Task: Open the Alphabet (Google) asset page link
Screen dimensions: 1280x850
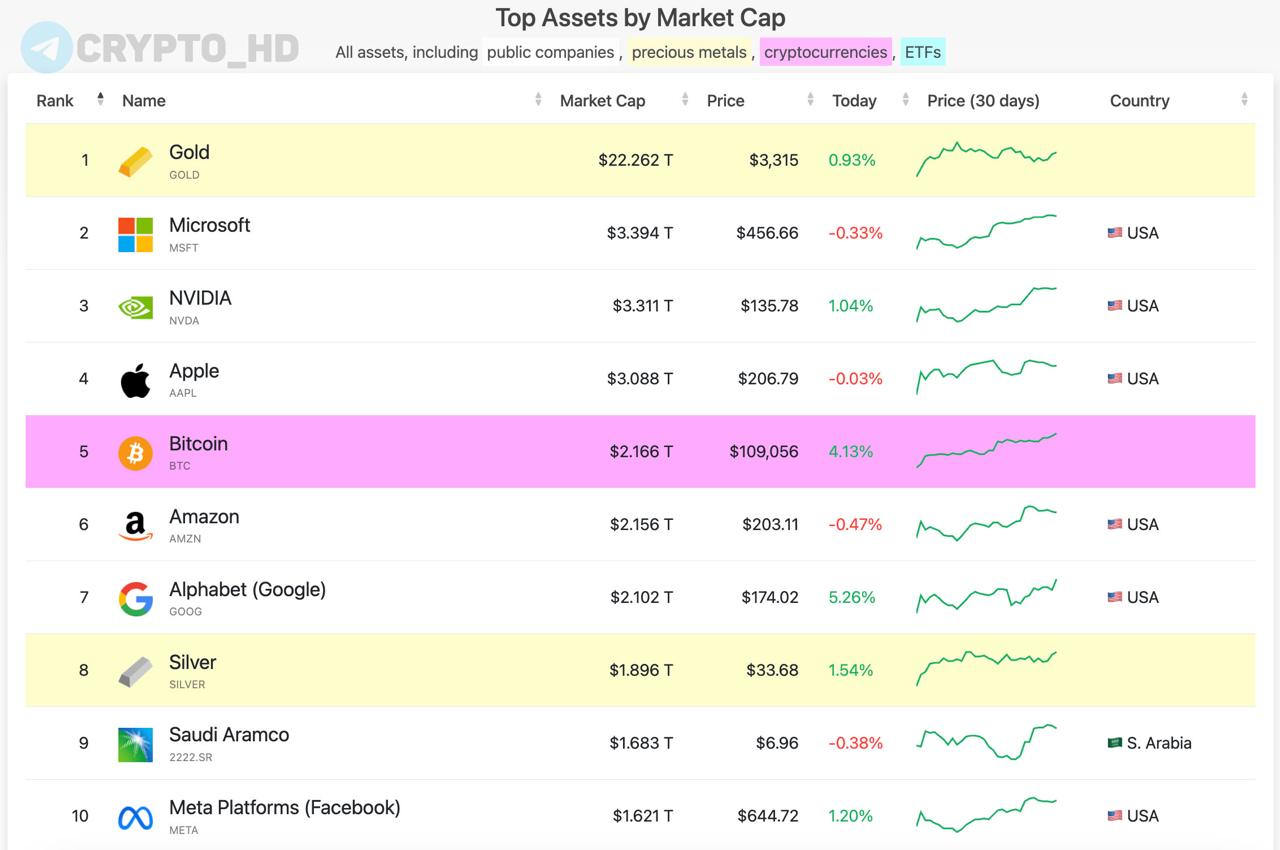Action: pyautogui.click(x=248, y=590)
